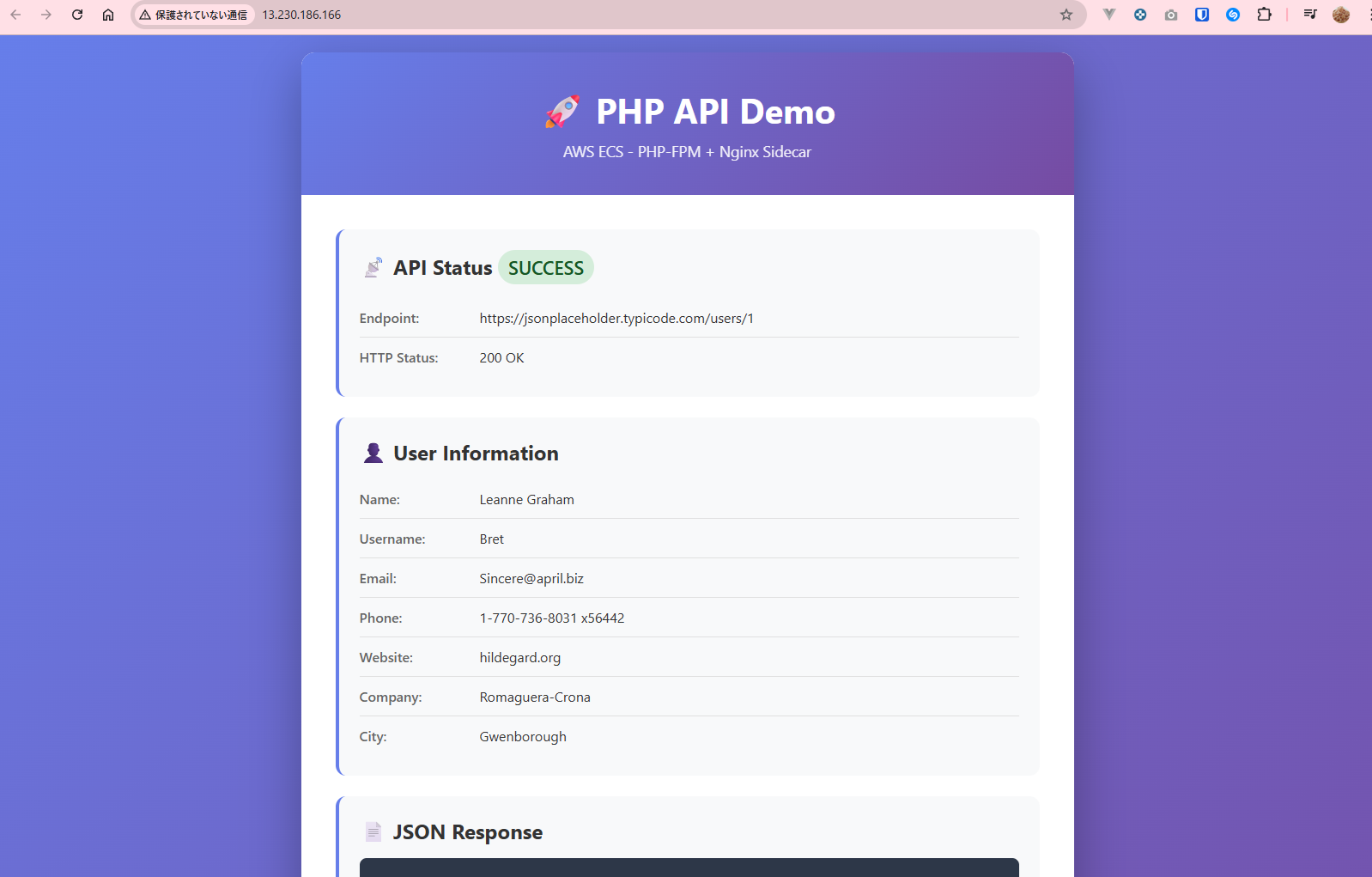Open the Bitwarden shield extension
Image resolution: width=1372 pixels, height=877 pixels.
point(1202,15)
